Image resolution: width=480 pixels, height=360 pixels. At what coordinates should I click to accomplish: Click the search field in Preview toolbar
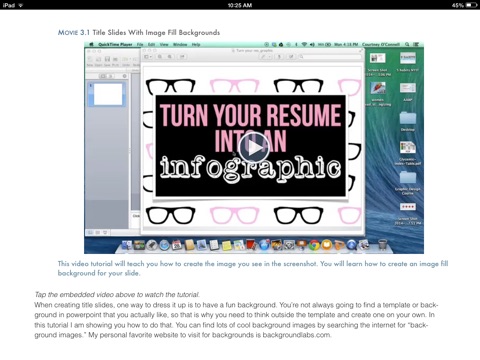coord(330,57)
